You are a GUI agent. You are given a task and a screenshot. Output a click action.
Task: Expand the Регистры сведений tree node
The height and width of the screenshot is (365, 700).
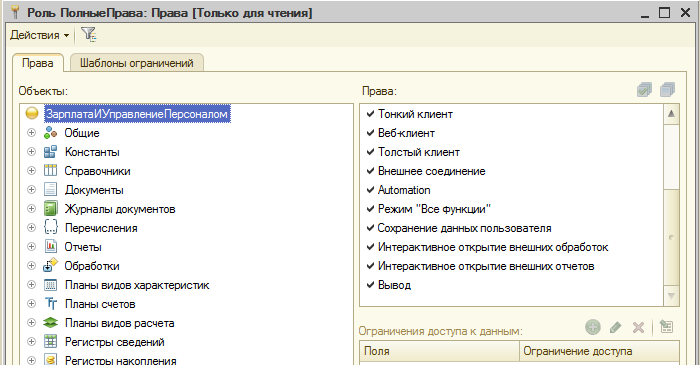[31, 341]
